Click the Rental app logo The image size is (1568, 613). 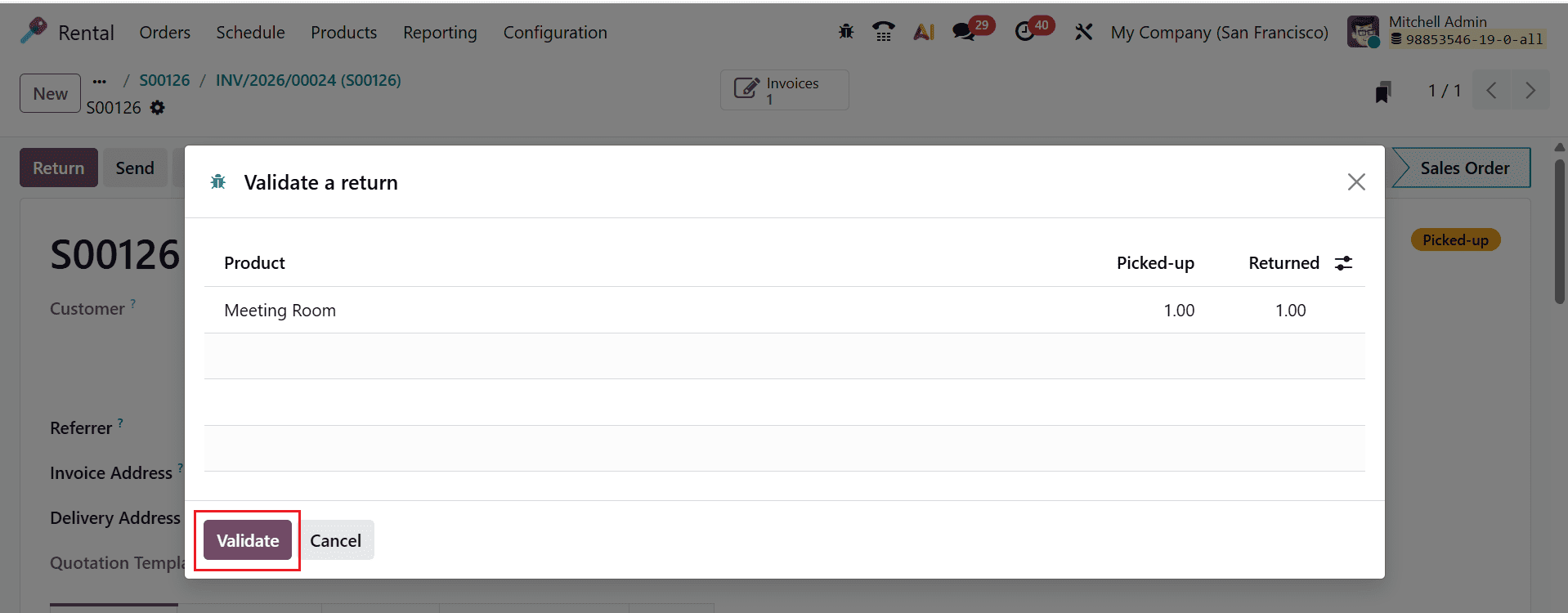pyautogui.click(x=31, y=31)
